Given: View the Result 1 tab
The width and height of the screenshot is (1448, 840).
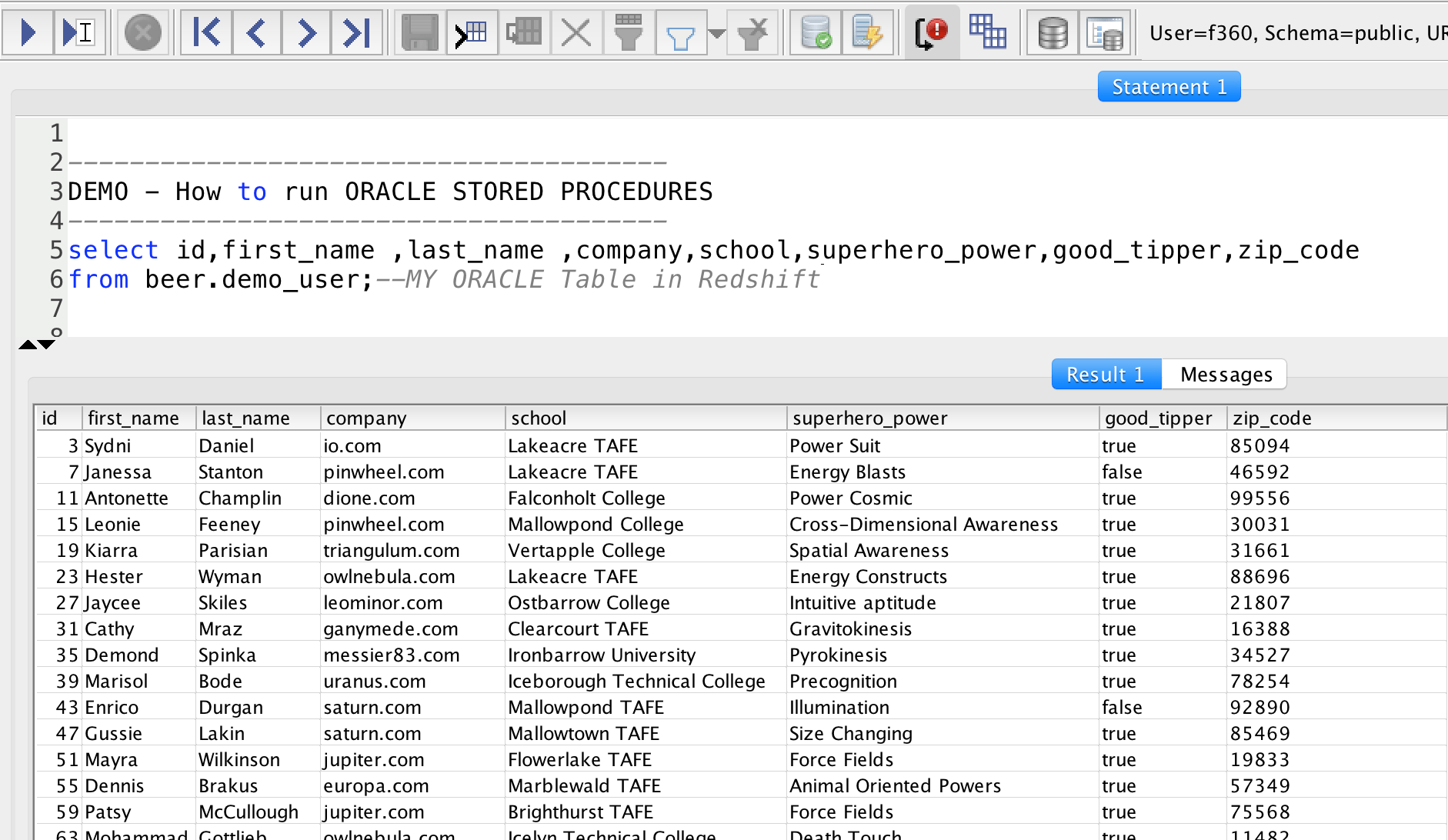Looking at the screenshot, I should coord(1106,375).
